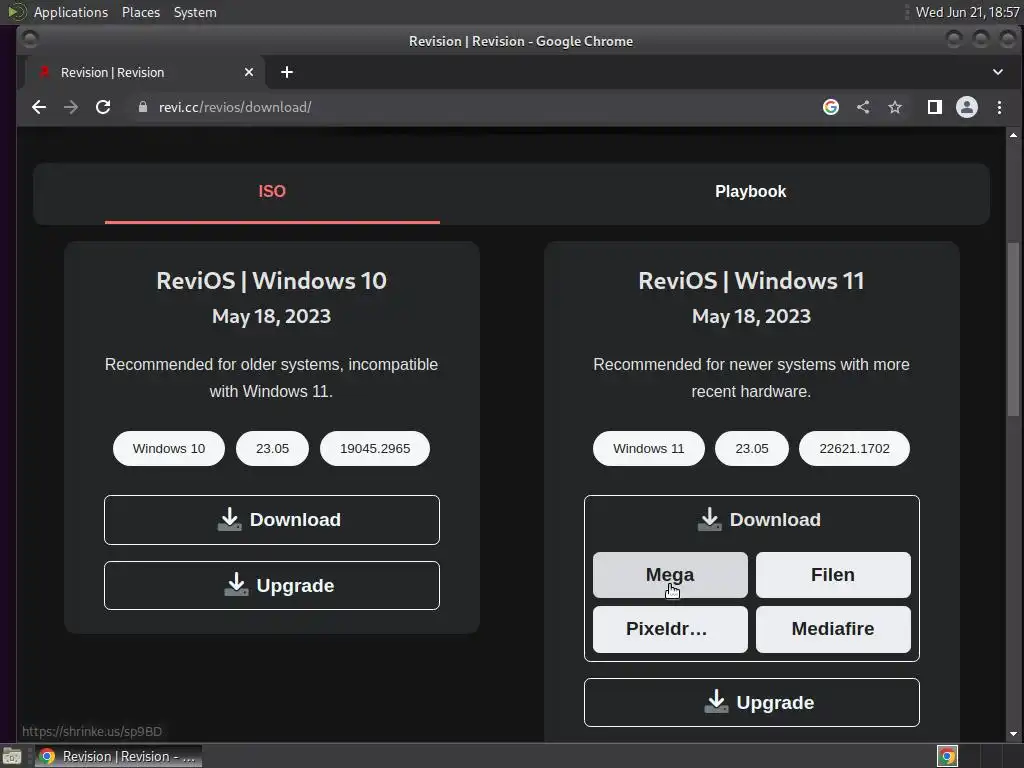Open the System menu
The image size is (1024, 768).
195,12
